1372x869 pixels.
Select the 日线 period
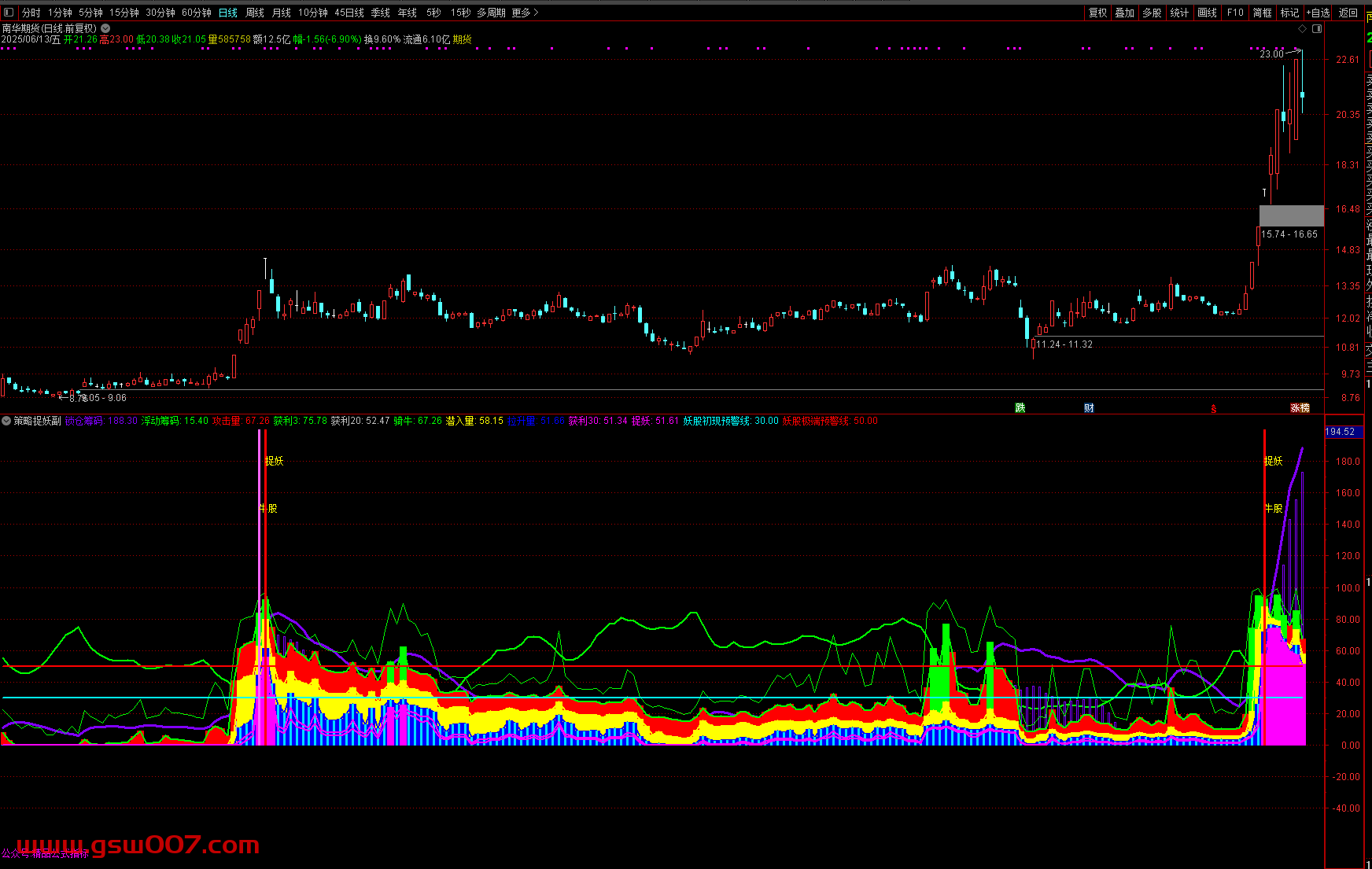228,13
